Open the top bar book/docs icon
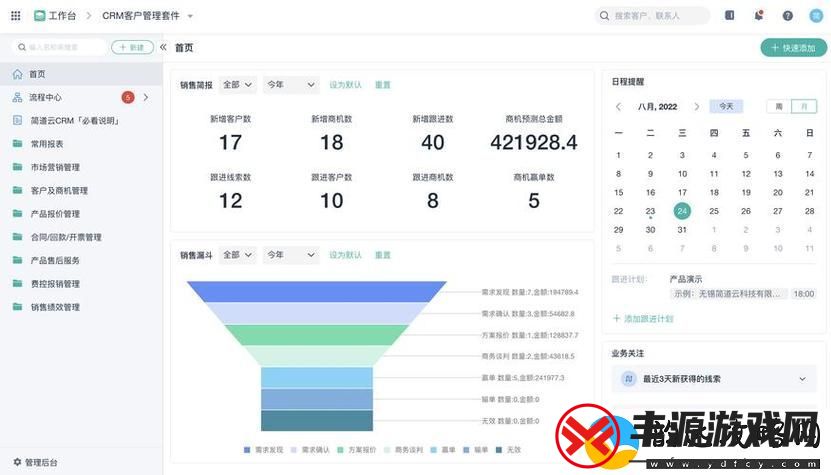This screenshot has width=831, height=475. (x=730, y=15)
